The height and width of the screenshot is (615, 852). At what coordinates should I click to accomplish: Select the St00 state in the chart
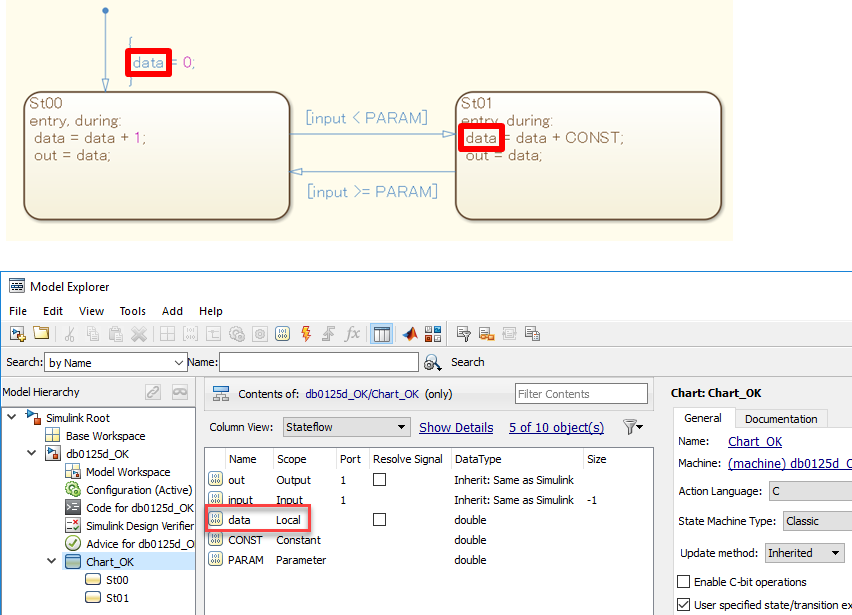click(x=156, y=156)
